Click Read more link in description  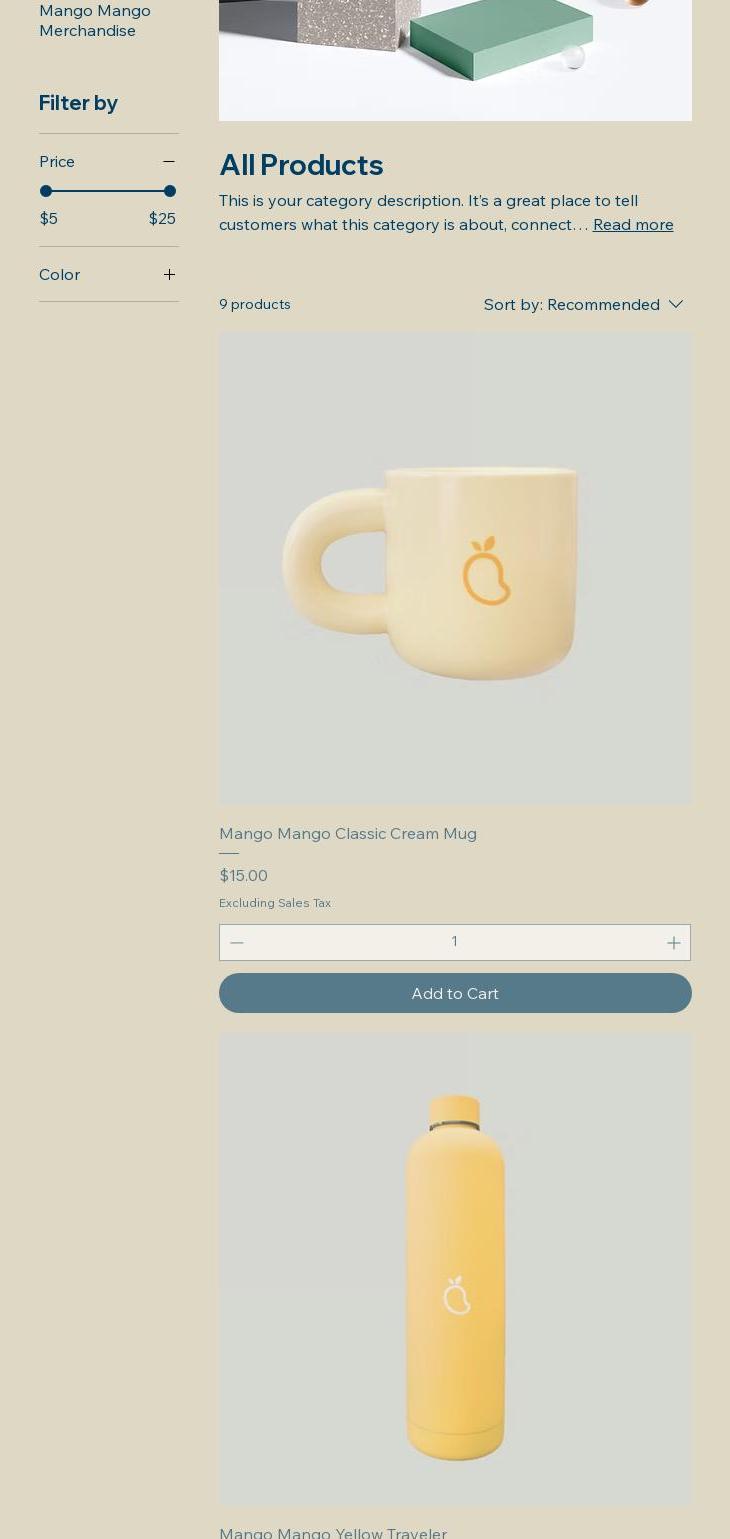tap(633, 225)
